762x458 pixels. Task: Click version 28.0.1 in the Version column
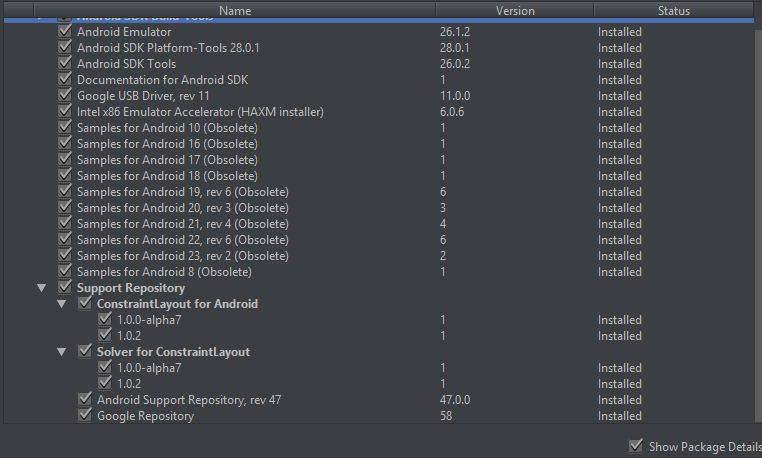(455, 48)
